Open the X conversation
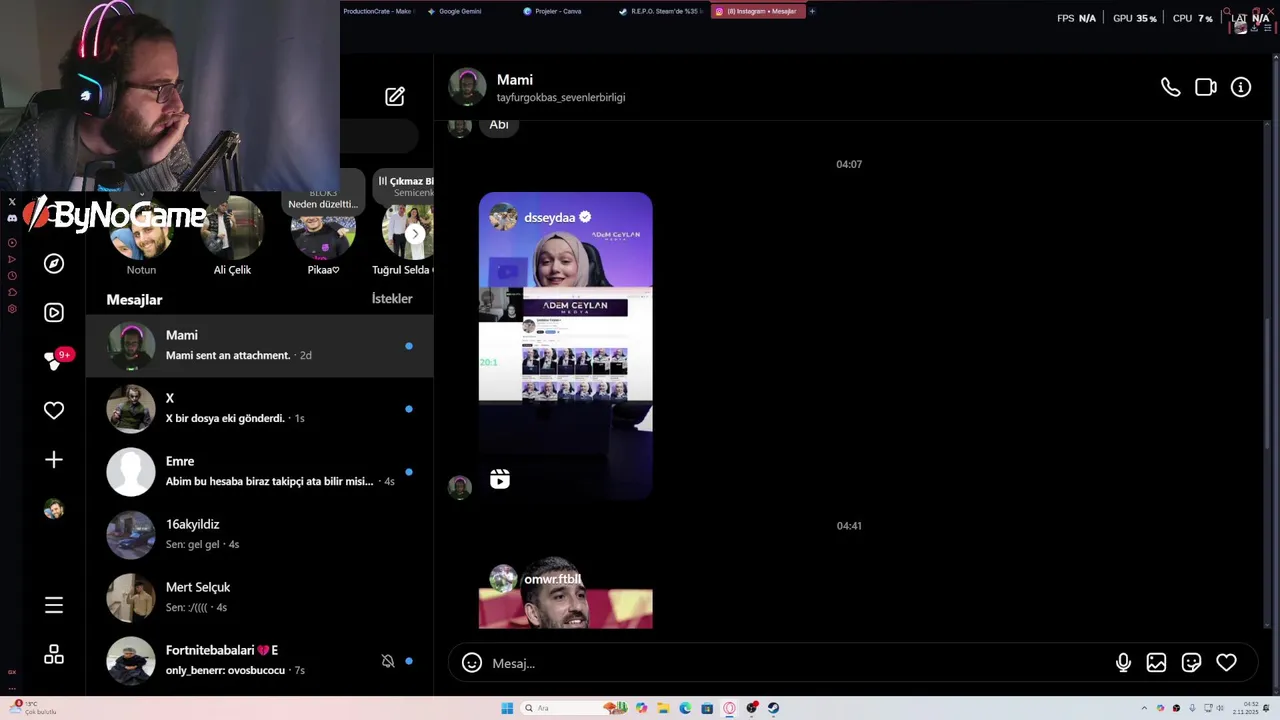 pyautogui.click(x=260, y=408)
